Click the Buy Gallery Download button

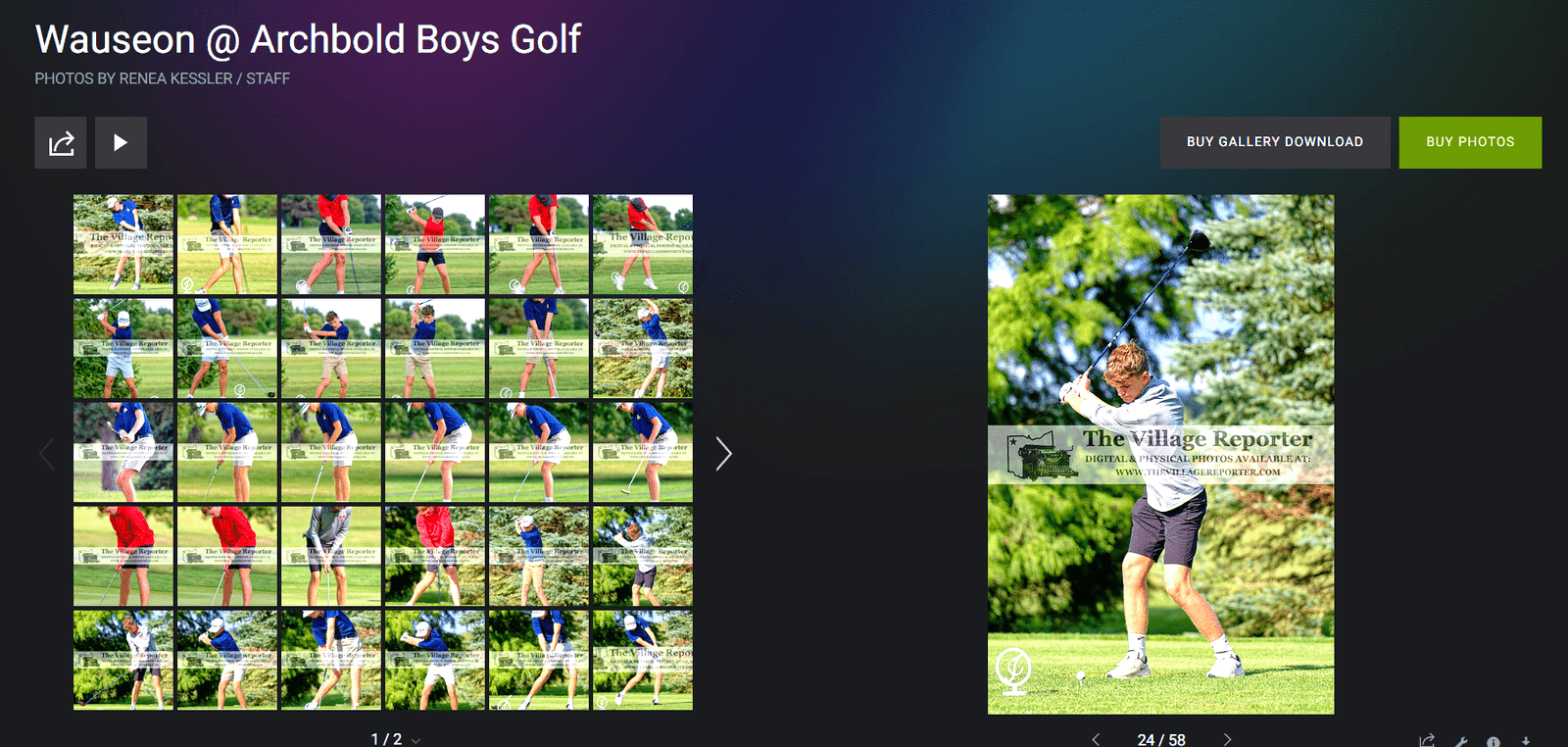[1275, 142]
